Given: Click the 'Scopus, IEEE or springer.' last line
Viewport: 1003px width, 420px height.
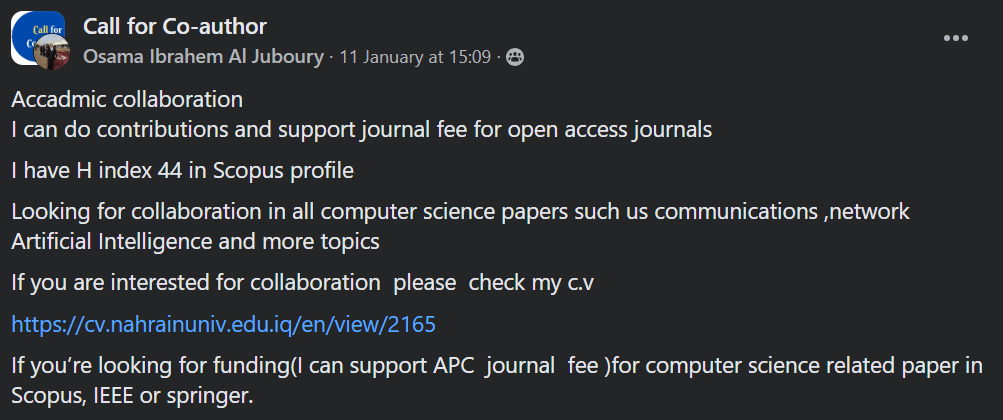Looking at the screenshot, I should pos(133,395).
